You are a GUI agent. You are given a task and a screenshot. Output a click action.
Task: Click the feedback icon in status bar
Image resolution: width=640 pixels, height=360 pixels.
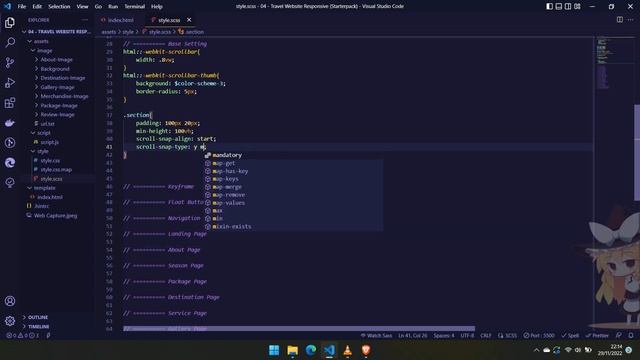tap(619, 336)
